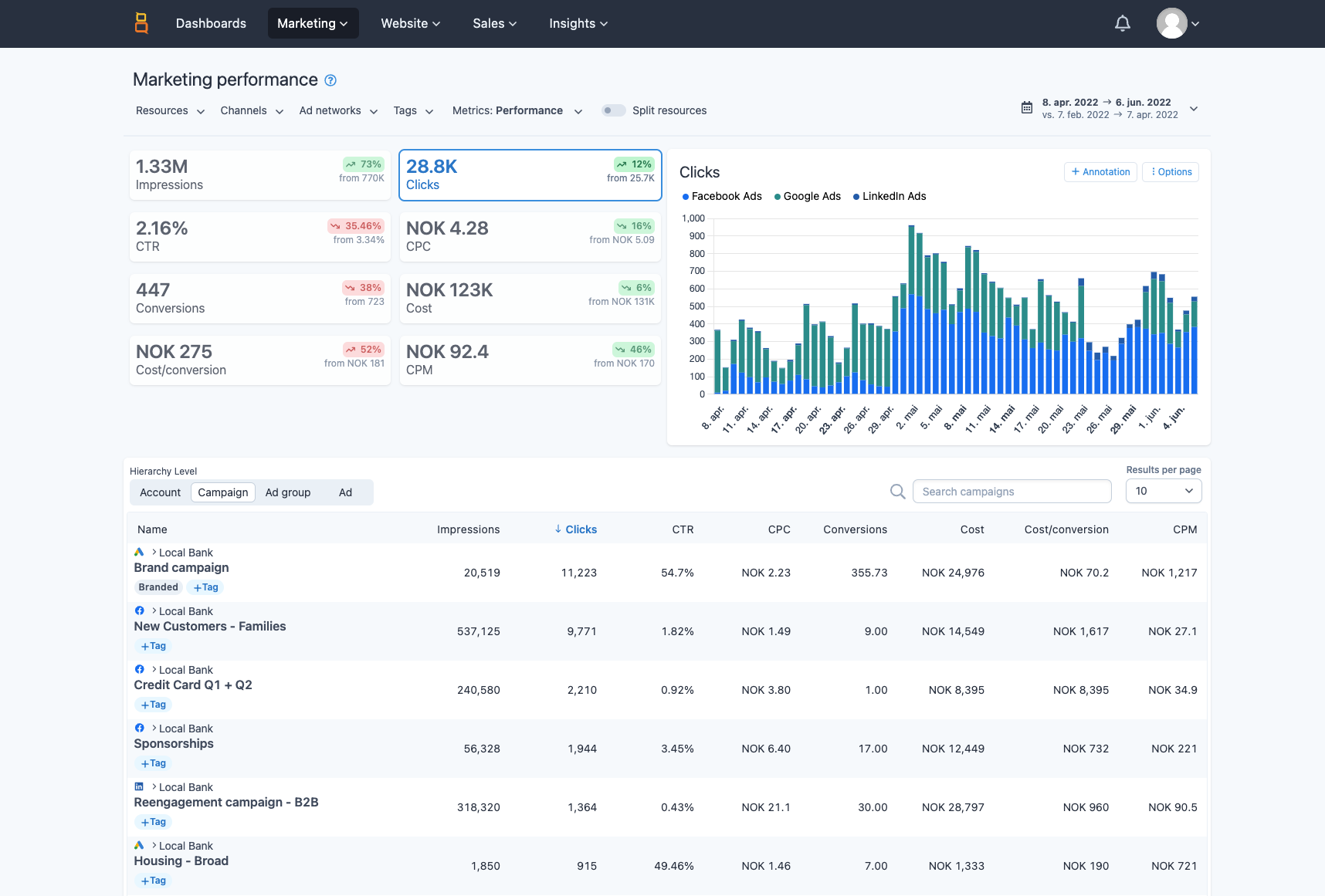Screen dimensions: 1325x896
Task: Select the Campaign hierarchy level
Action: (x=223, y=492)
